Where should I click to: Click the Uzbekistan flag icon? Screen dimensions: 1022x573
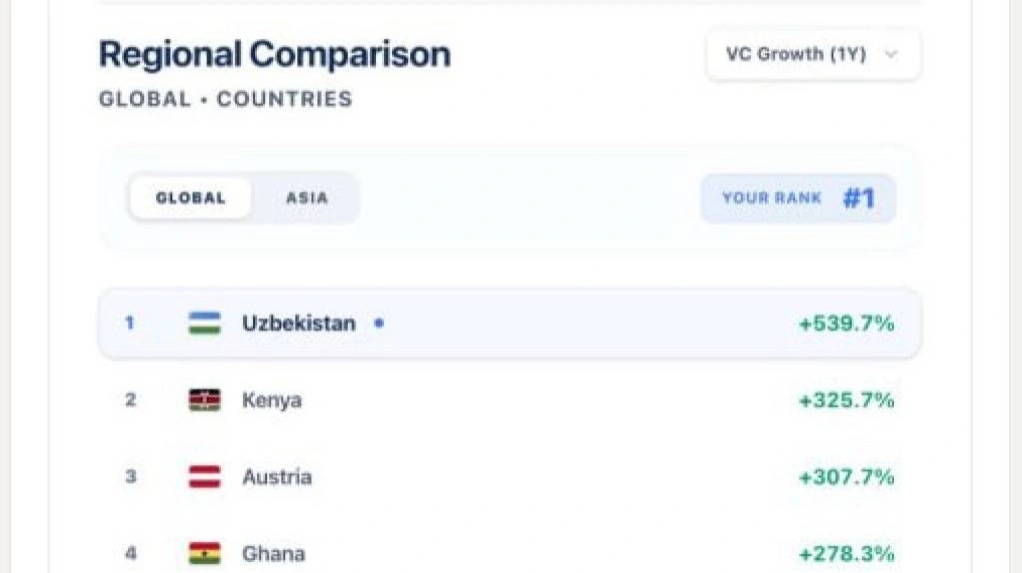[x=205, y=323]
